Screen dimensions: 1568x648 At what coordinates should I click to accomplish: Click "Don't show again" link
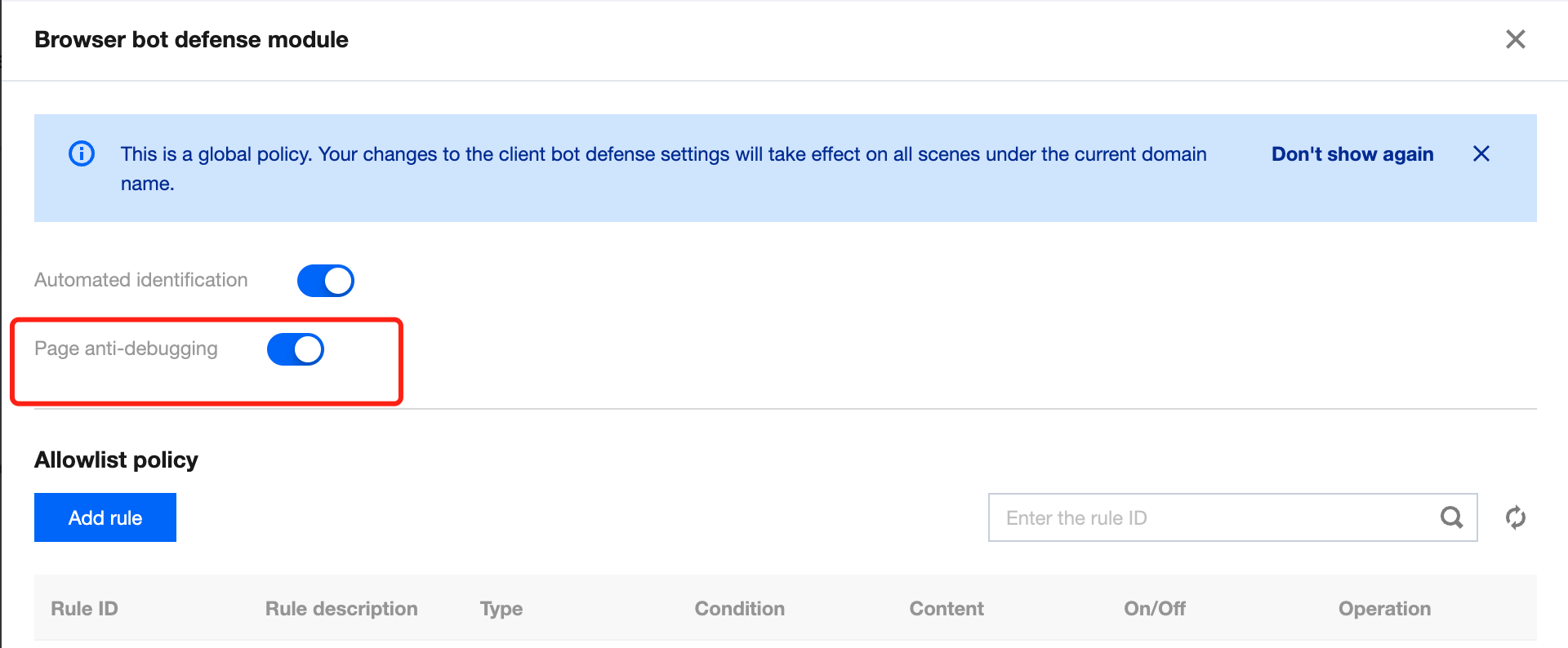[x=1352, y=154]
